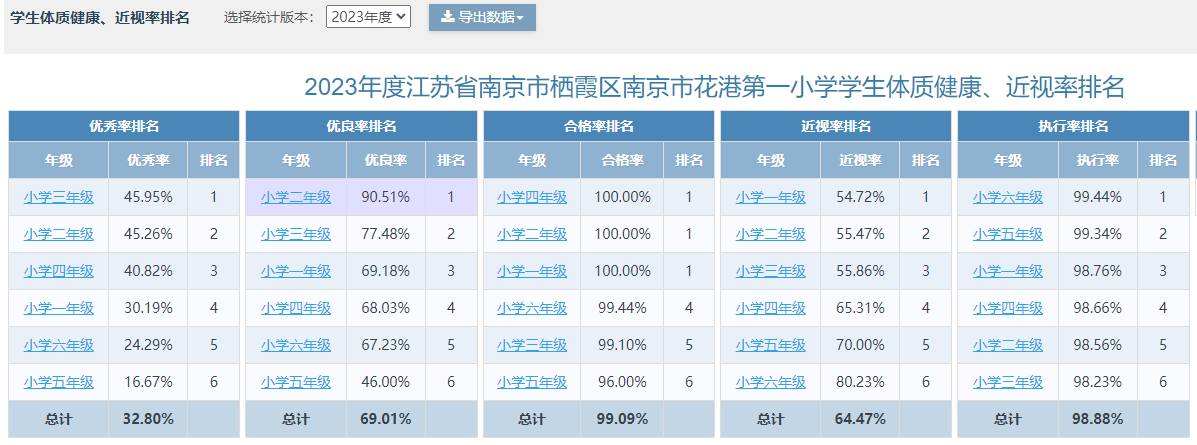This screenshot has height=445, width=1197.
Task: Open 小学二年级 link in 优良率排名 table
Action: pos(296,197)
